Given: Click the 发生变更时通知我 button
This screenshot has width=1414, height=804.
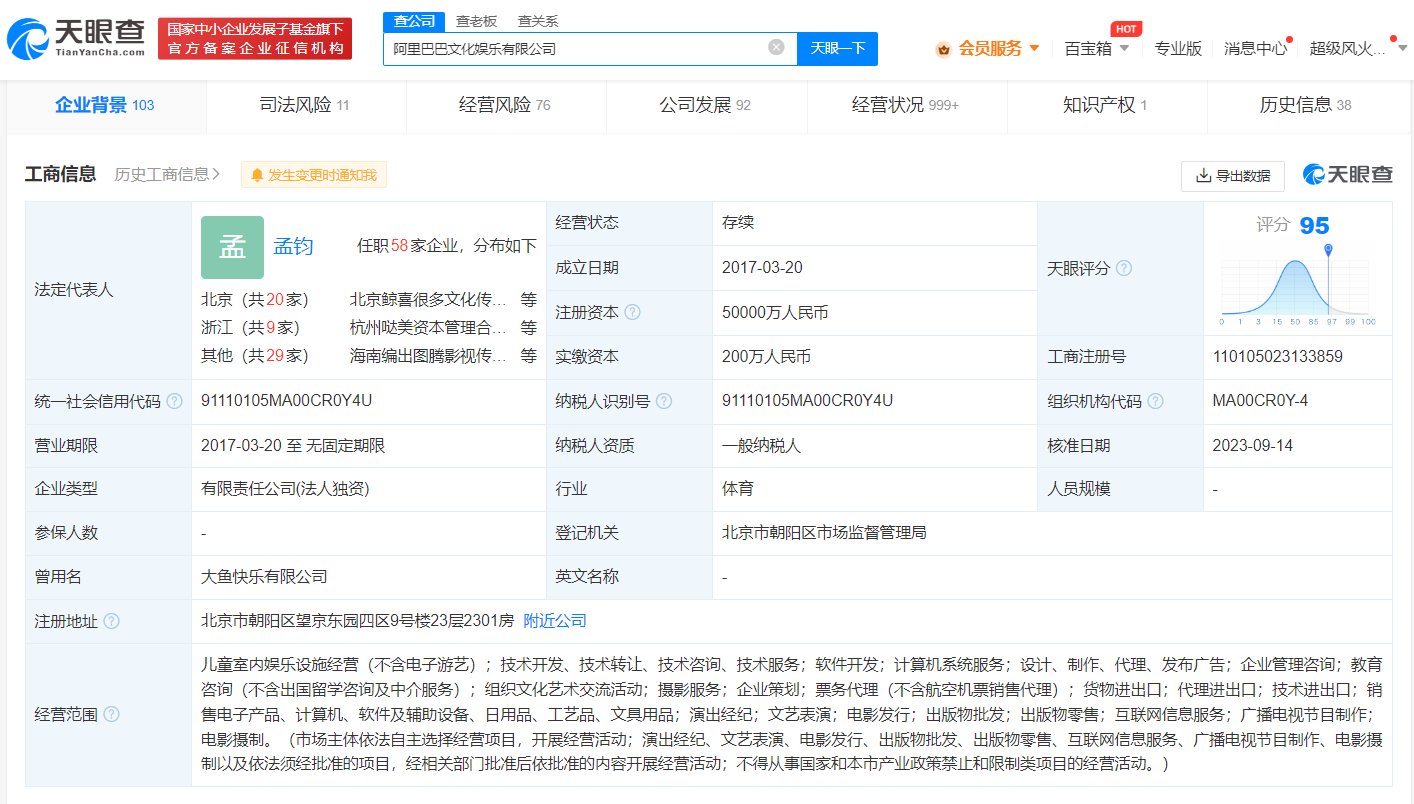Looking at the screenshot, I should point(314,175).
